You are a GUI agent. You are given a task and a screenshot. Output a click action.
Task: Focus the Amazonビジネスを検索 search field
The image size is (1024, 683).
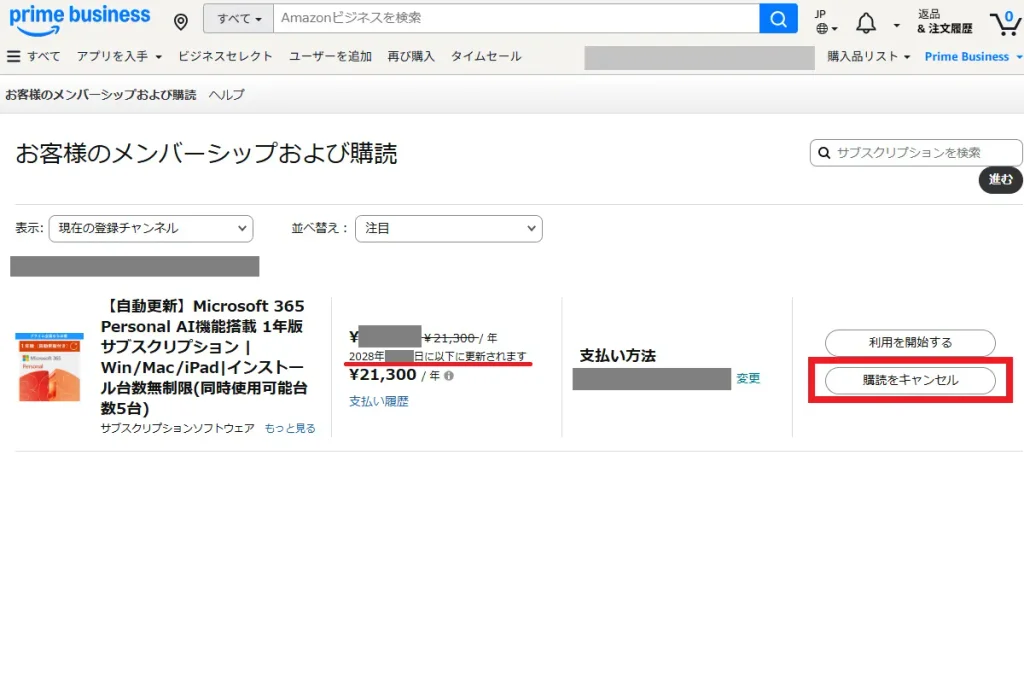516,18
